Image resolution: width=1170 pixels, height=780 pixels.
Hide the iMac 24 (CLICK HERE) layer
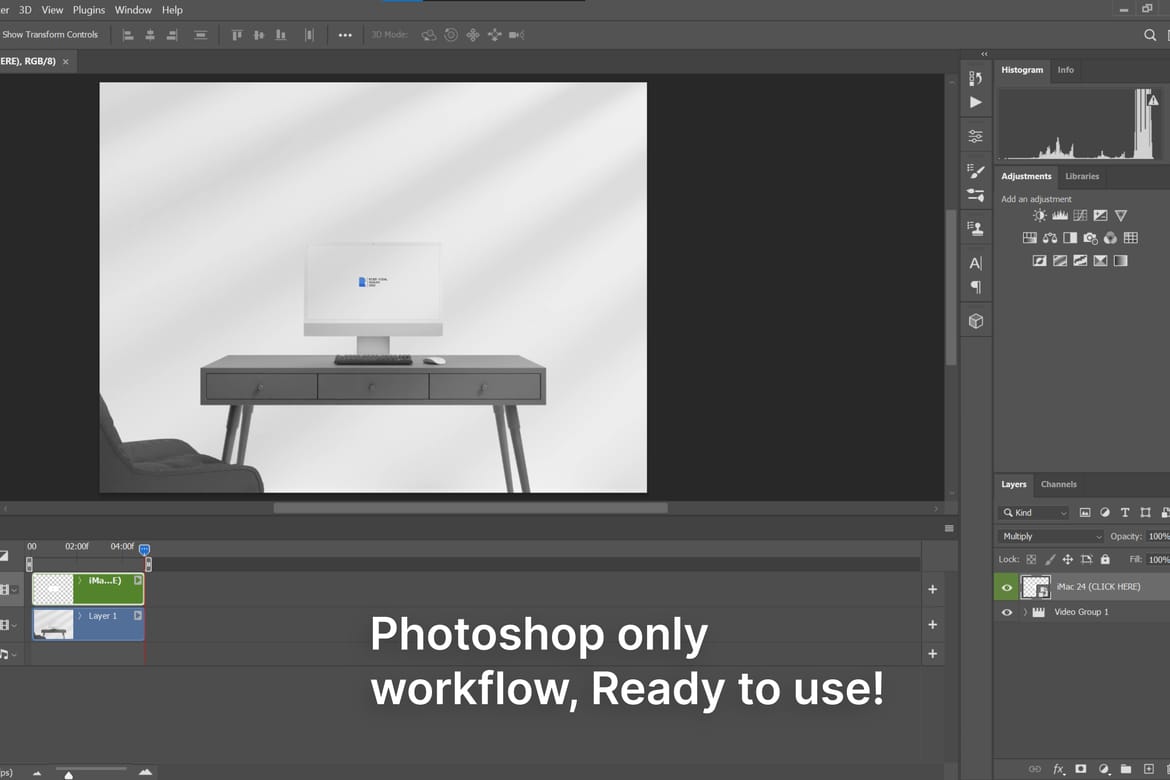1007,587
